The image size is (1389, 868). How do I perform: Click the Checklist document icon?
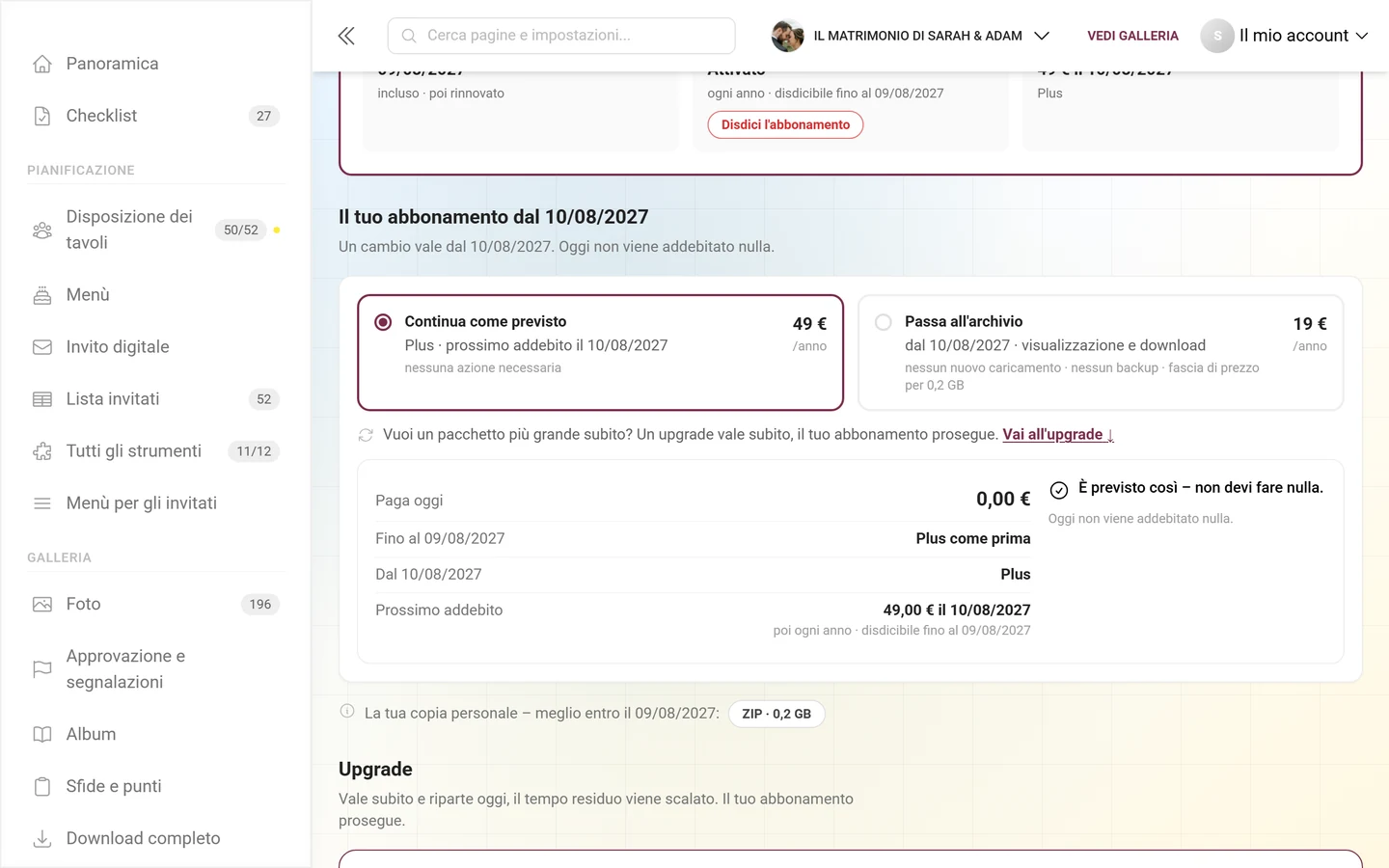42,116
